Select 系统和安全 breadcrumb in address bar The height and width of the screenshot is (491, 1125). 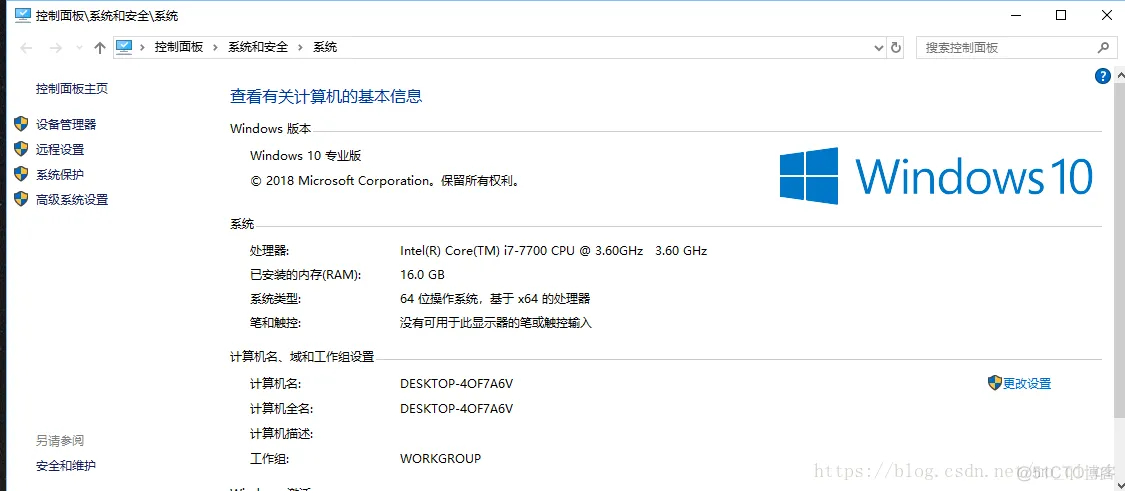(258, 47)
